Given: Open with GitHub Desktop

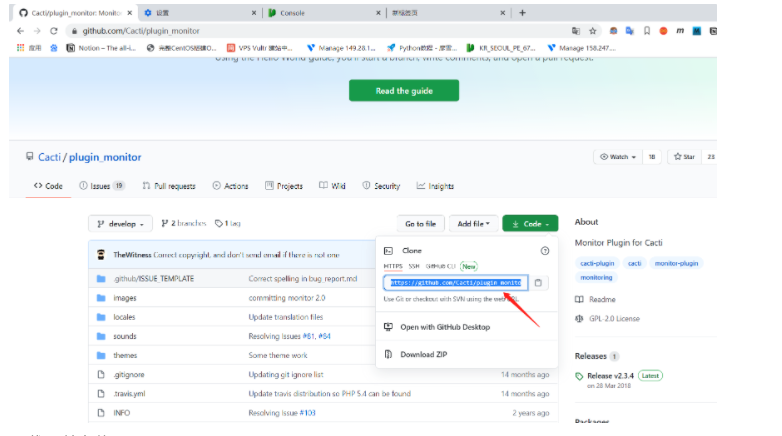Looking at the screenshot, I should (x=444, y=326).
